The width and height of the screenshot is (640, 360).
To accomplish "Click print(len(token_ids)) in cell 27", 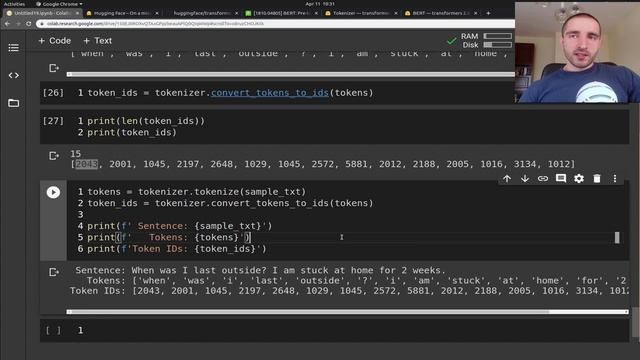I will 146,121.
